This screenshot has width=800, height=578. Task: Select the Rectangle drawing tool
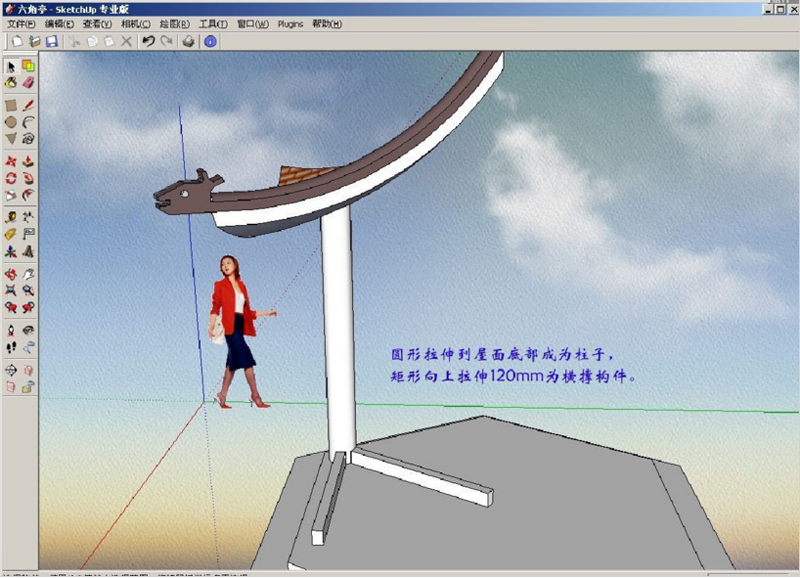point(11,106)
